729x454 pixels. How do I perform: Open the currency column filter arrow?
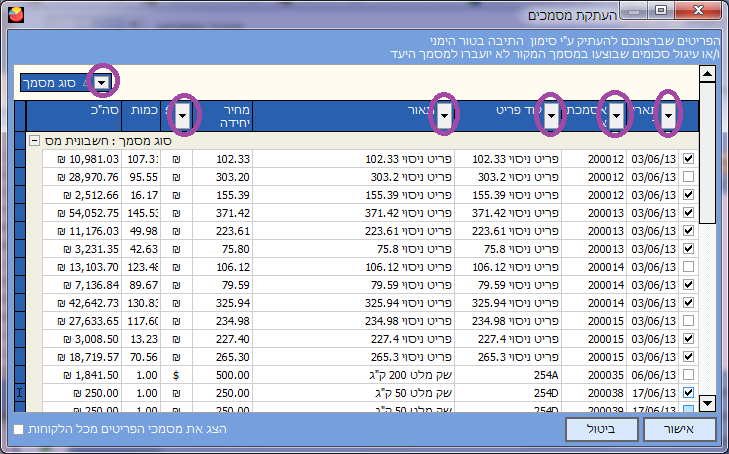(183, 117)
